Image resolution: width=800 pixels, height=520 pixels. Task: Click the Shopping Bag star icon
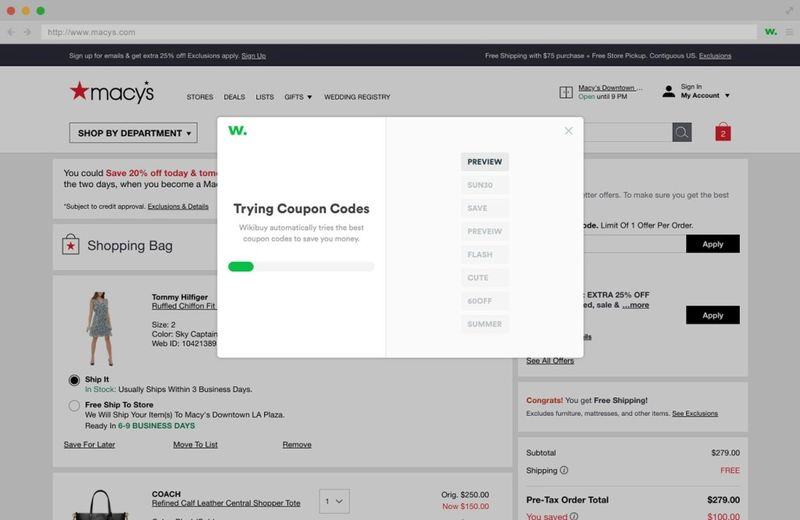(70, 245)
